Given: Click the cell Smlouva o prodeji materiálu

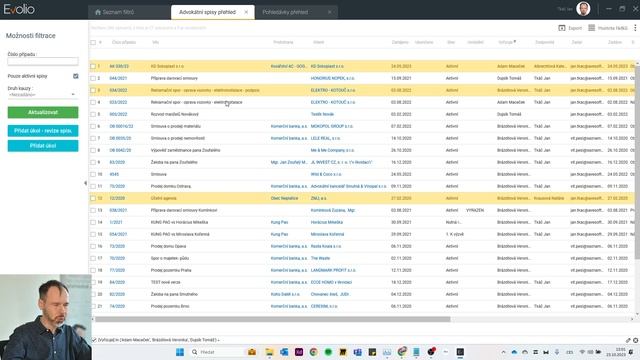Looking at the screenshot, I should (x=176, y=126).
